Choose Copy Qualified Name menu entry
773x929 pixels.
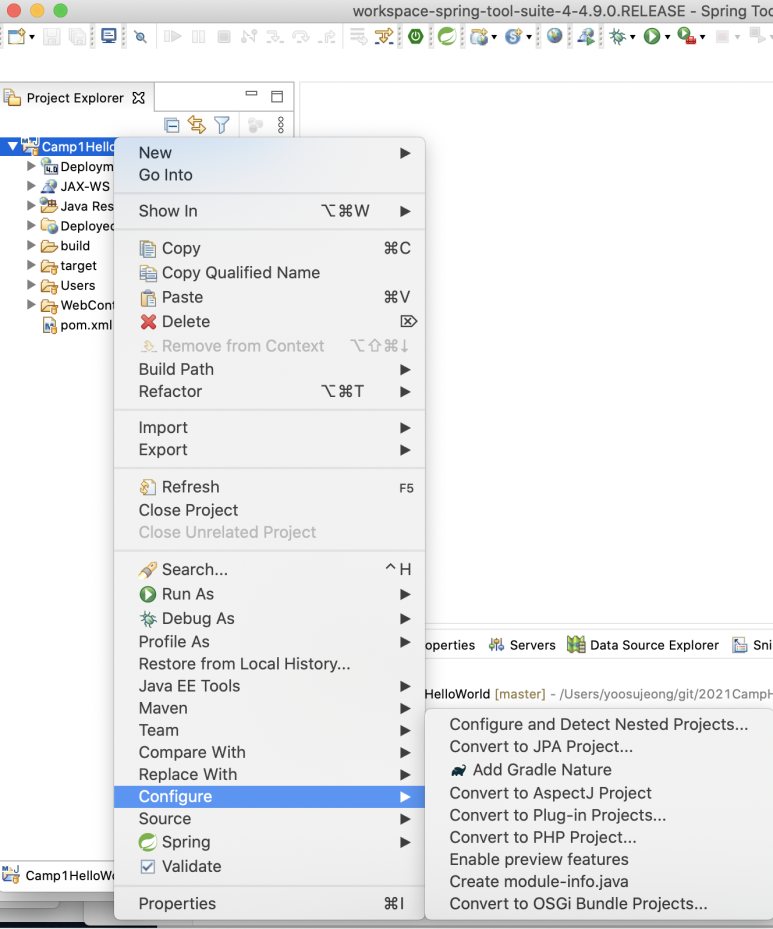tap(270, 273)
